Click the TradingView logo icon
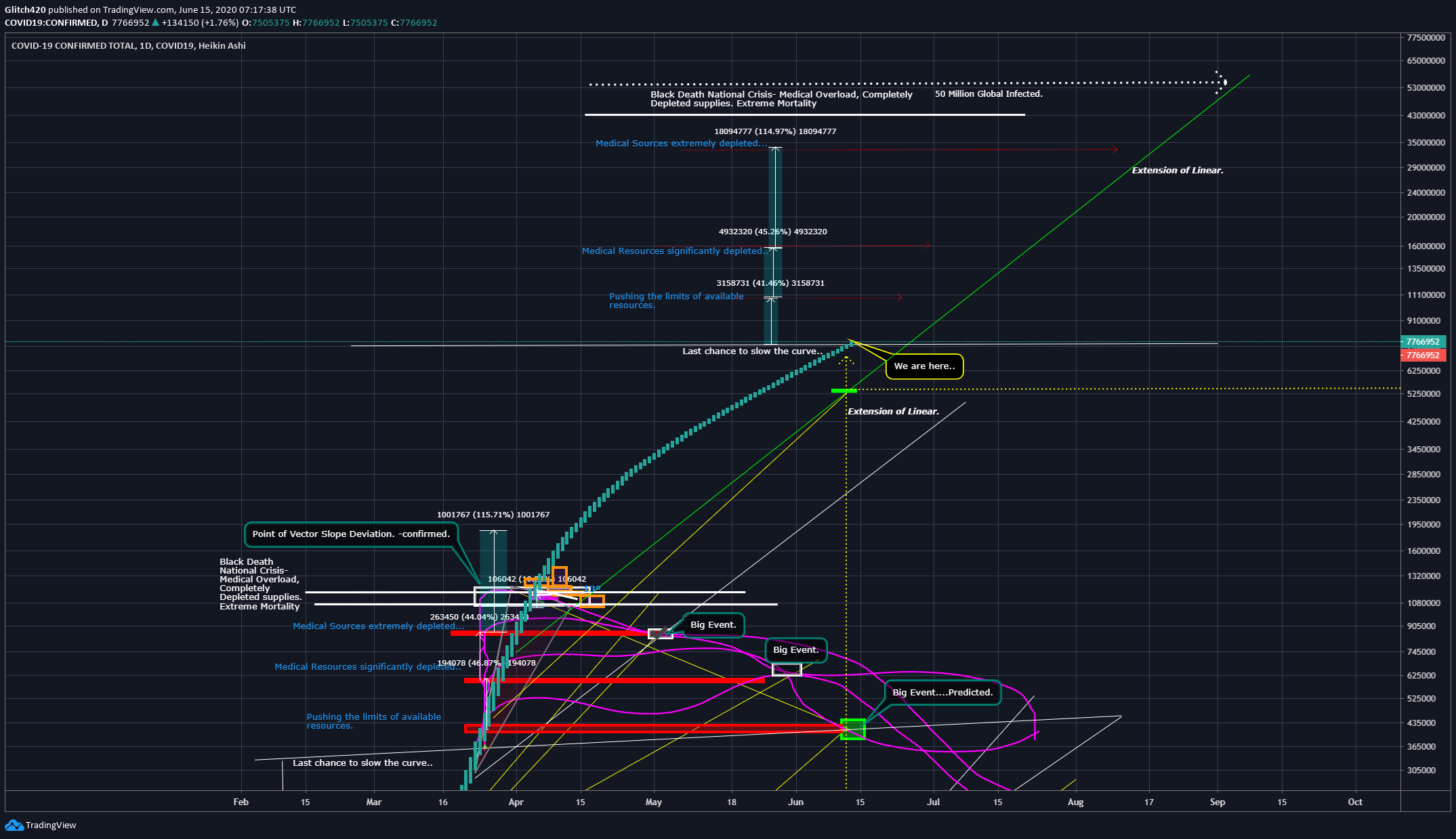 (x=13, y=825)
